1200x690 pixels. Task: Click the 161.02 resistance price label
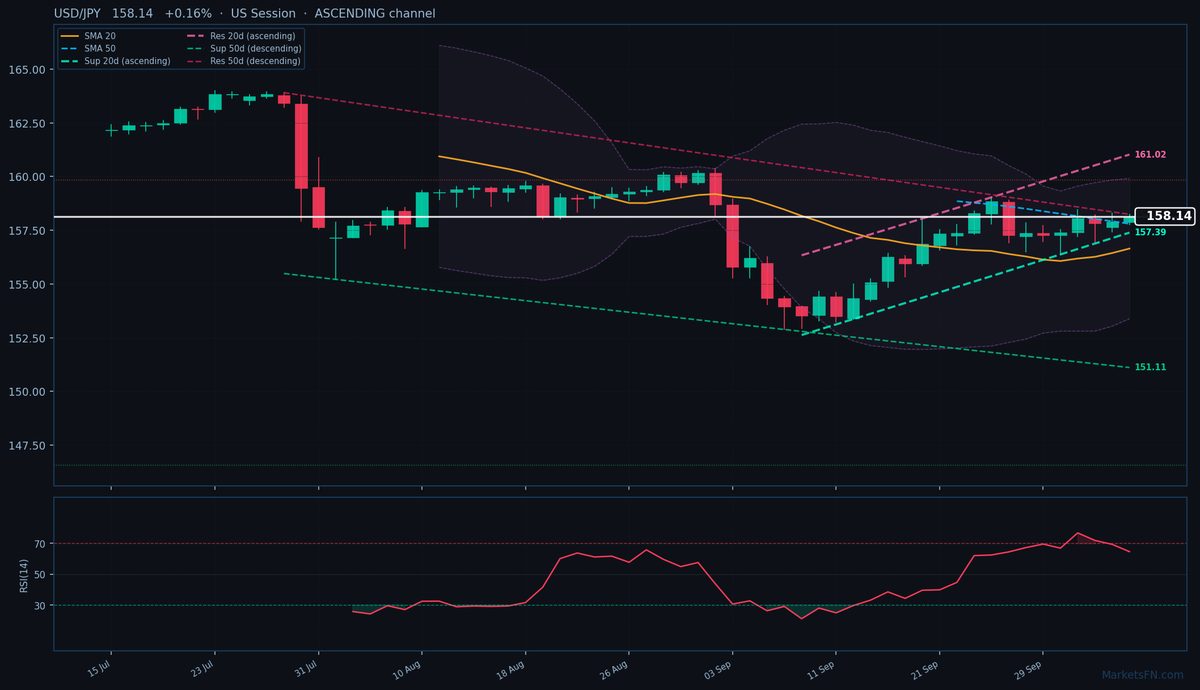1150,155
